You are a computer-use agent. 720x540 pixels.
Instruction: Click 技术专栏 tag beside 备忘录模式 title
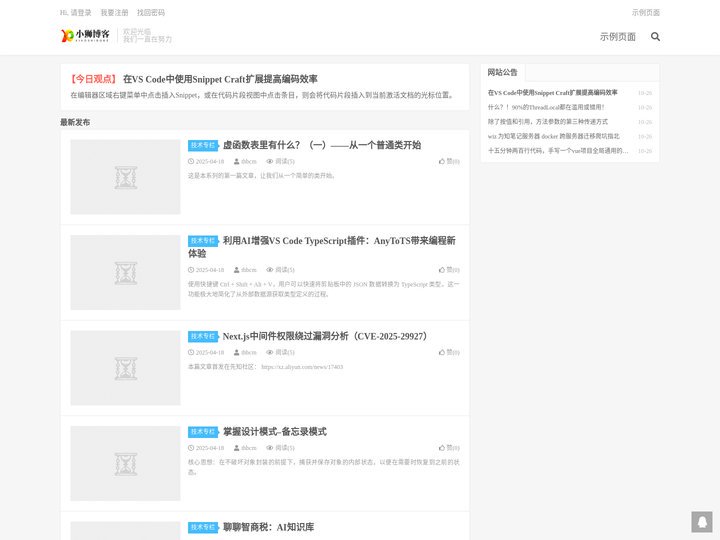coord(203,432)
